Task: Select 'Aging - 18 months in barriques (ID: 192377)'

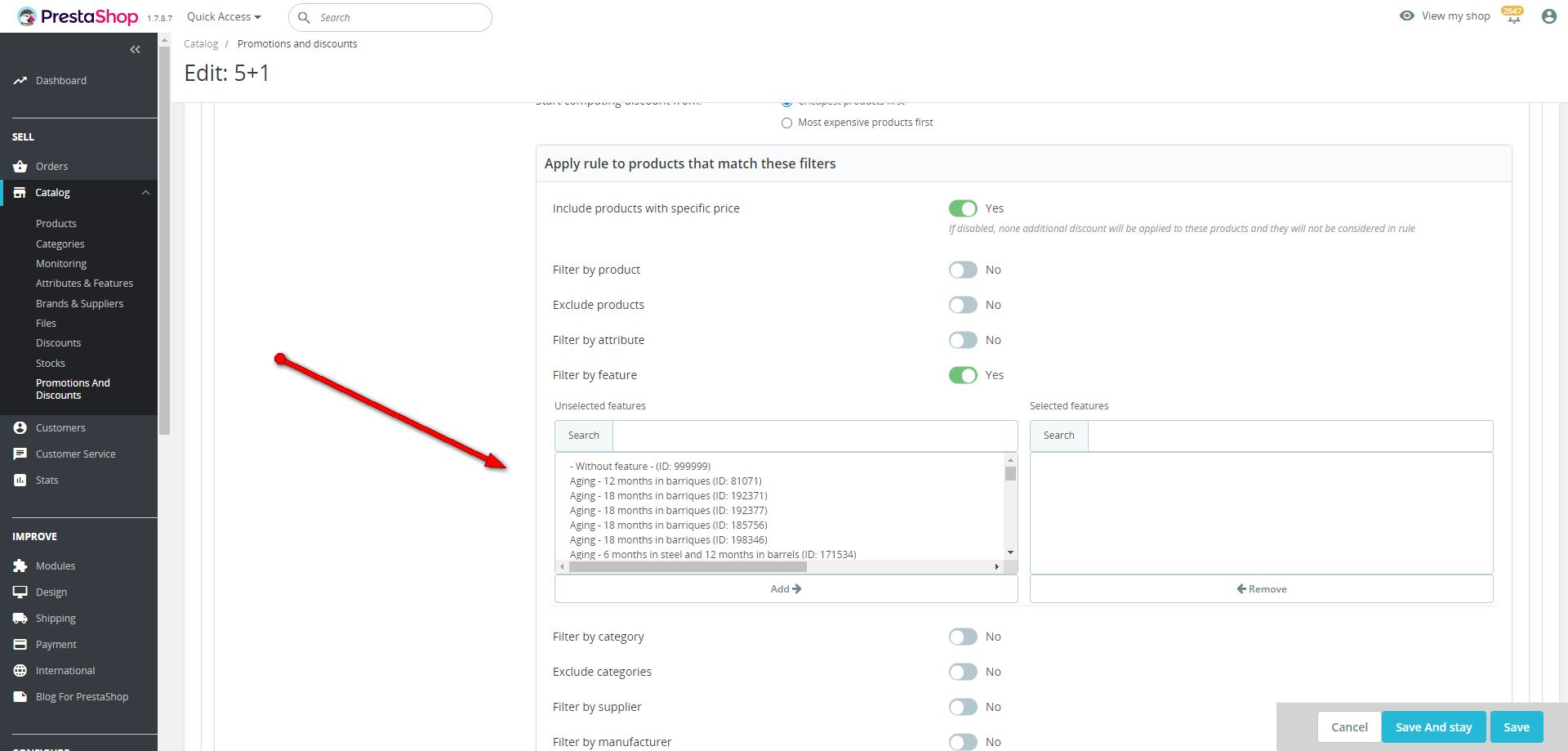Action: click(669, 511)
